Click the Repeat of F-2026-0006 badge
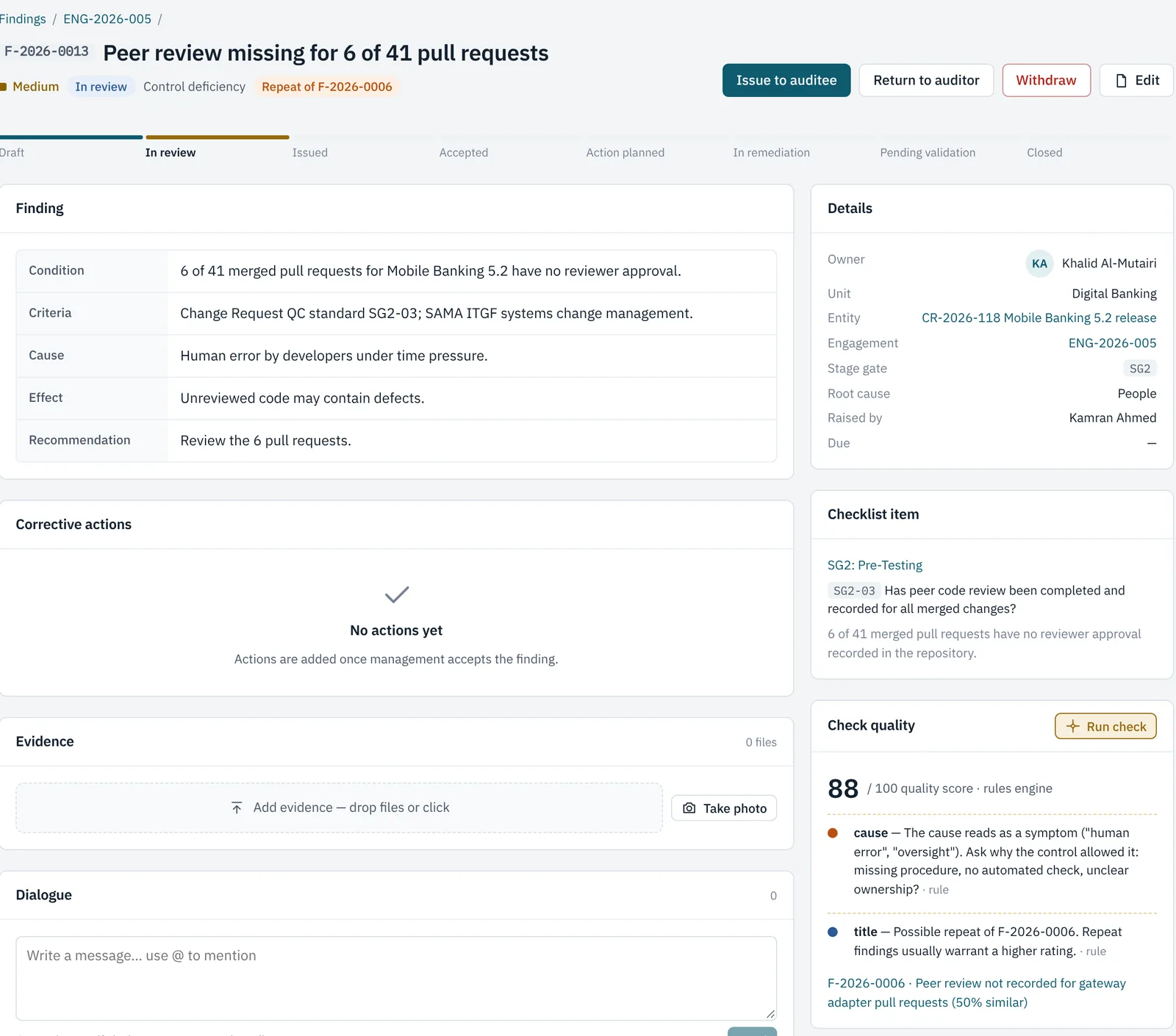1176x1036 pixels. (x=327, y=87)
